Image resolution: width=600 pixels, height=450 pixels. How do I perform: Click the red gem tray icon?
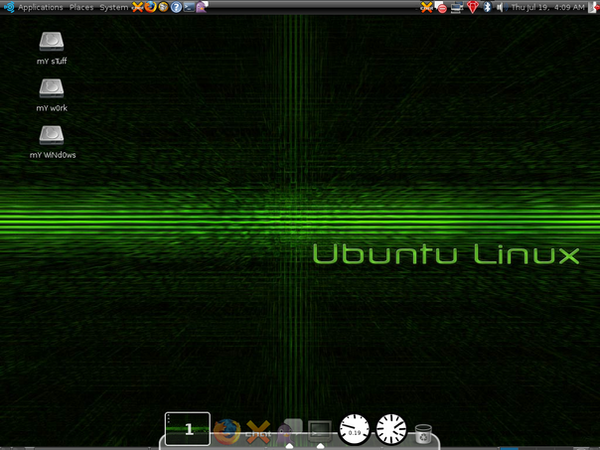coord(473,7)
